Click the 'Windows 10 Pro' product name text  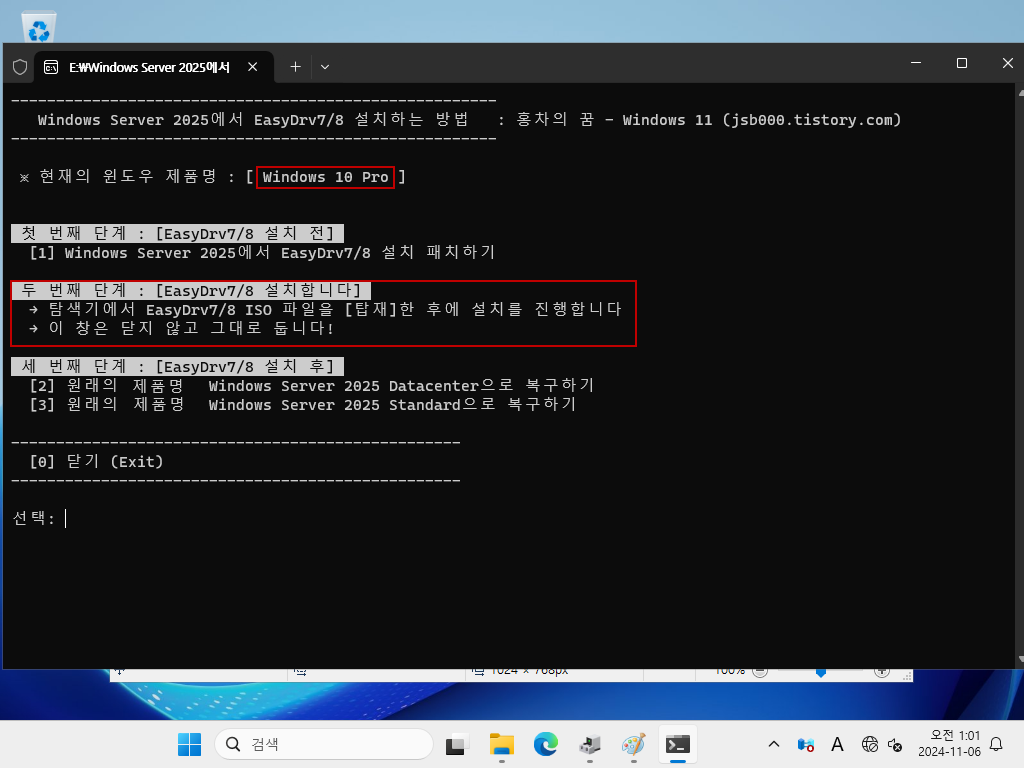pos(325,177)
